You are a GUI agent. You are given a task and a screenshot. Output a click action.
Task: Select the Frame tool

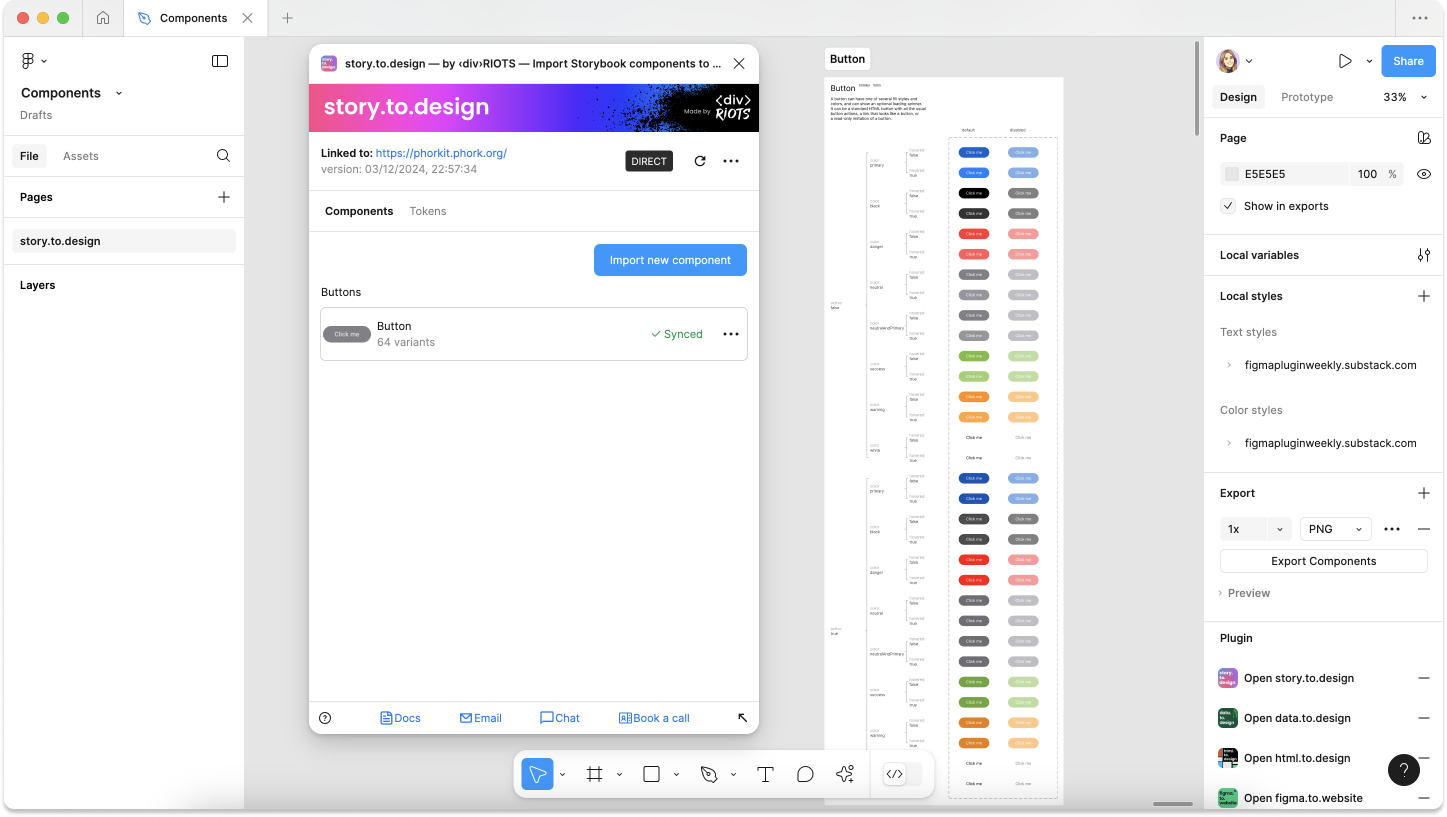click(x=594, y=774)
